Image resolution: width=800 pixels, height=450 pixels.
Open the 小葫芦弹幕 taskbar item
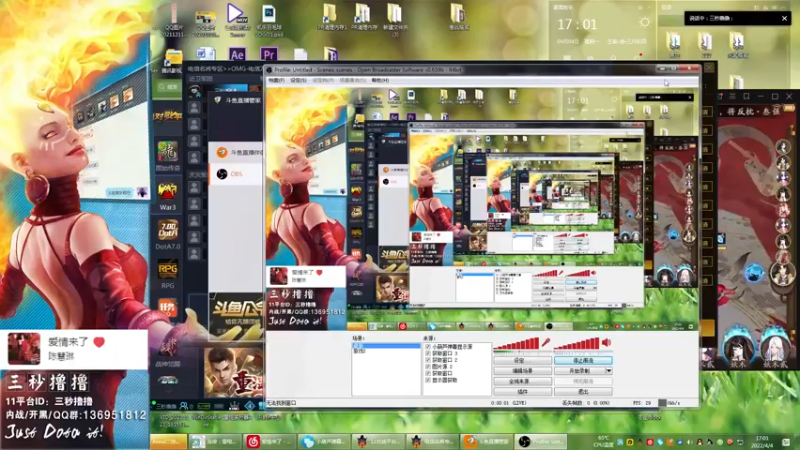(x=322, y=441)
